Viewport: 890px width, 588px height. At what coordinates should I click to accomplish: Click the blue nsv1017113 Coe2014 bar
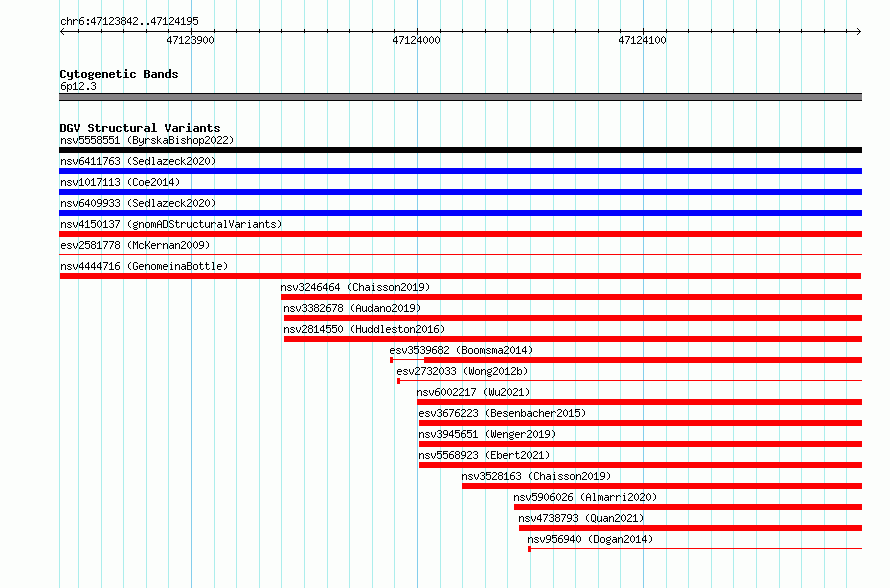click(x=460, y=192)
